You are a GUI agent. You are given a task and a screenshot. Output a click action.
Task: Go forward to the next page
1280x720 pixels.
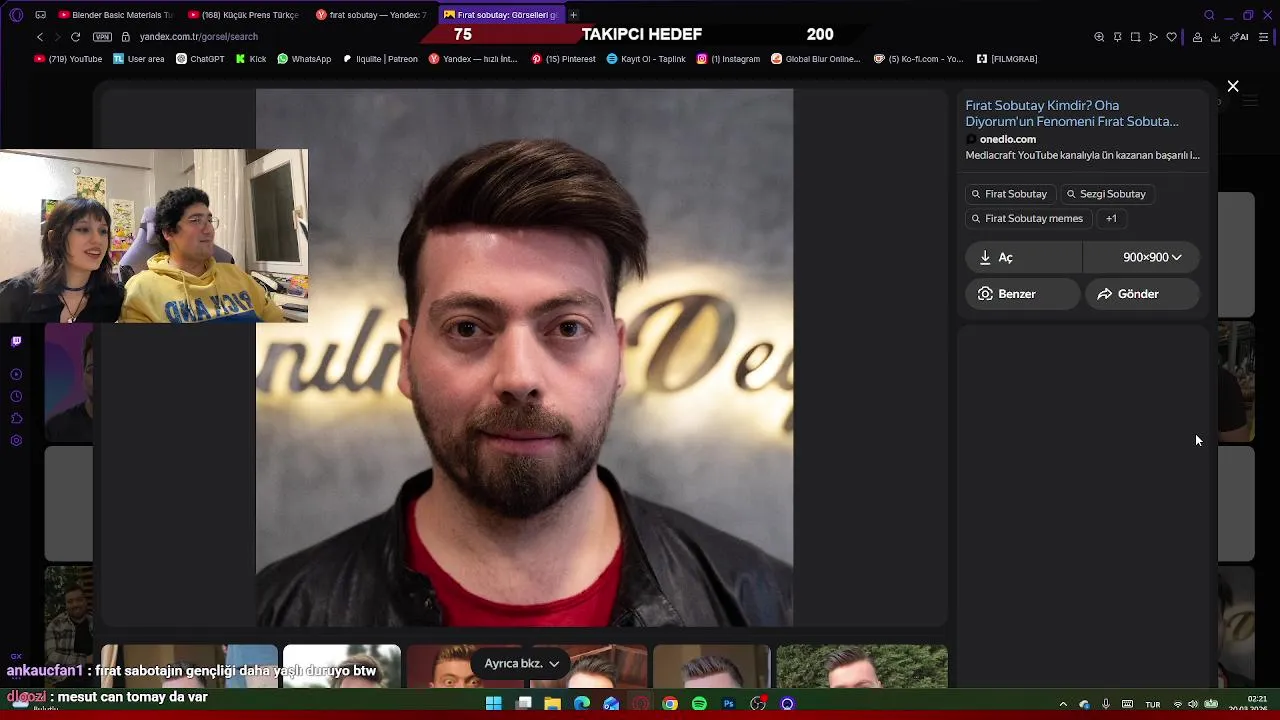pos(57,37)
